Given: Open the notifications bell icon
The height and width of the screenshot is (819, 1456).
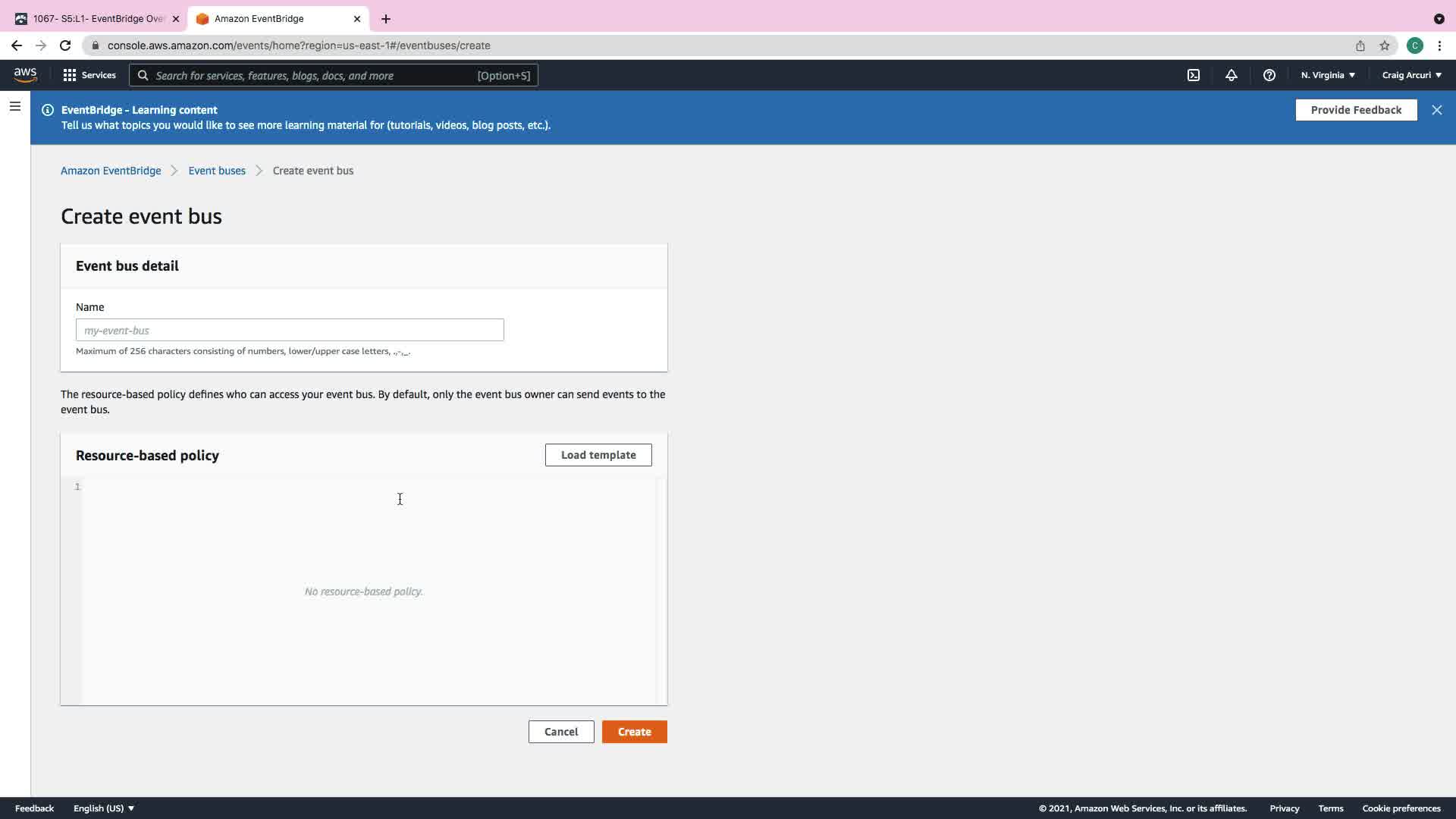Looking at the screenshot, I should [x=1232, y=75].
